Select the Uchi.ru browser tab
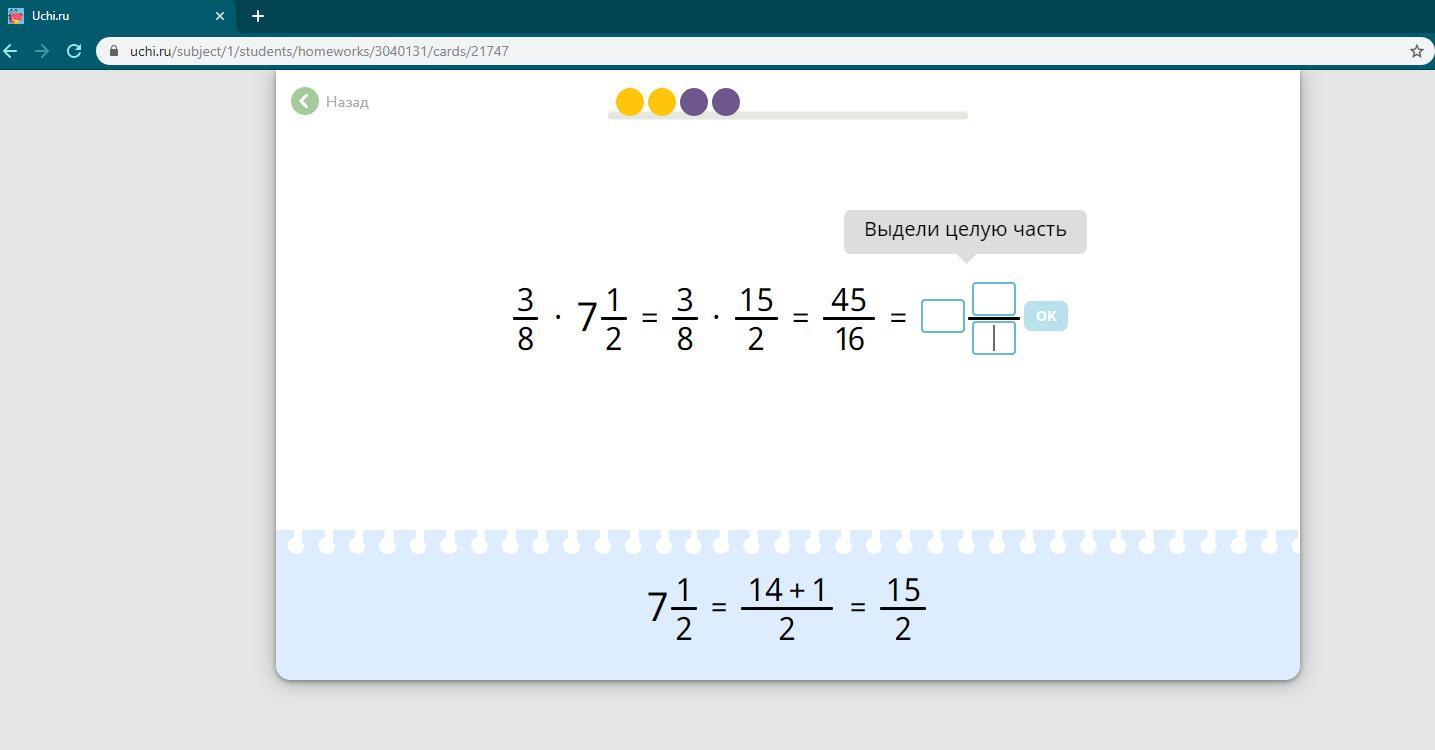Screen dimensions: 1435x750 coord(110,16)
